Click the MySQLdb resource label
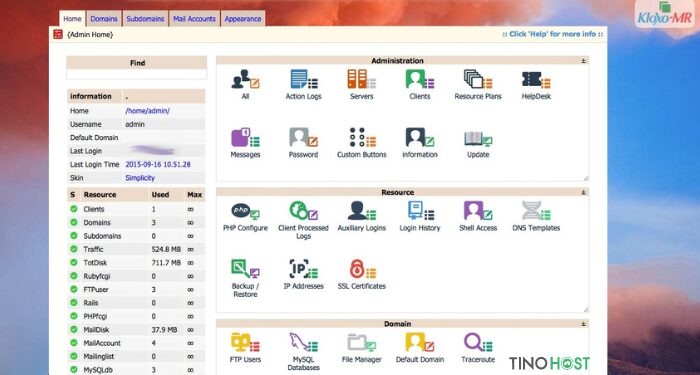Viewport: 700px width, 375px height. (x=98, y=370)
